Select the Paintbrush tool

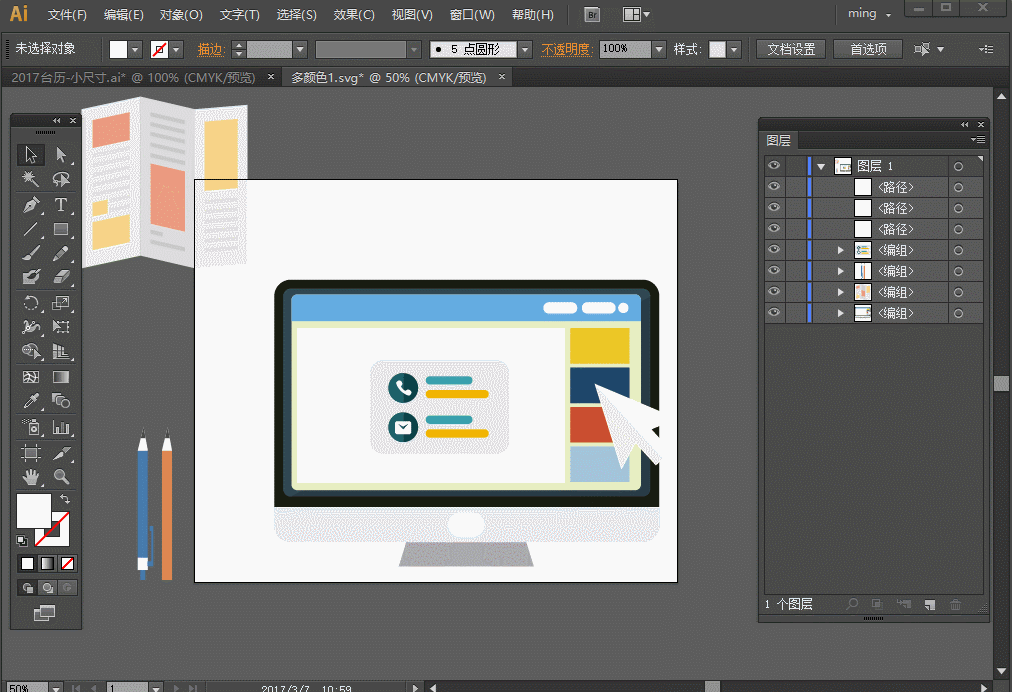coord(30,253)
